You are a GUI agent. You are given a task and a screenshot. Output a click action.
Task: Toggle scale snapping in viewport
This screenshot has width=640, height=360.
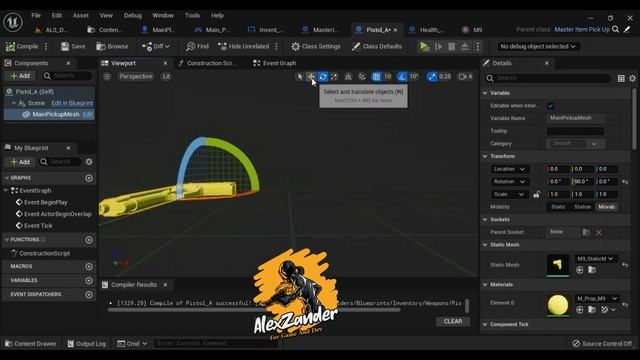[x=431, y=76]
